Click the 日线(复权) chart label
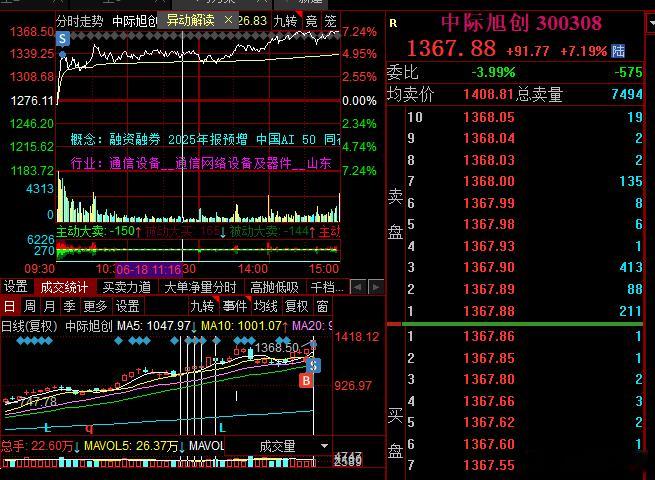Screen dimensions: 655x480 pyautogui.click(x=29, y=326)
